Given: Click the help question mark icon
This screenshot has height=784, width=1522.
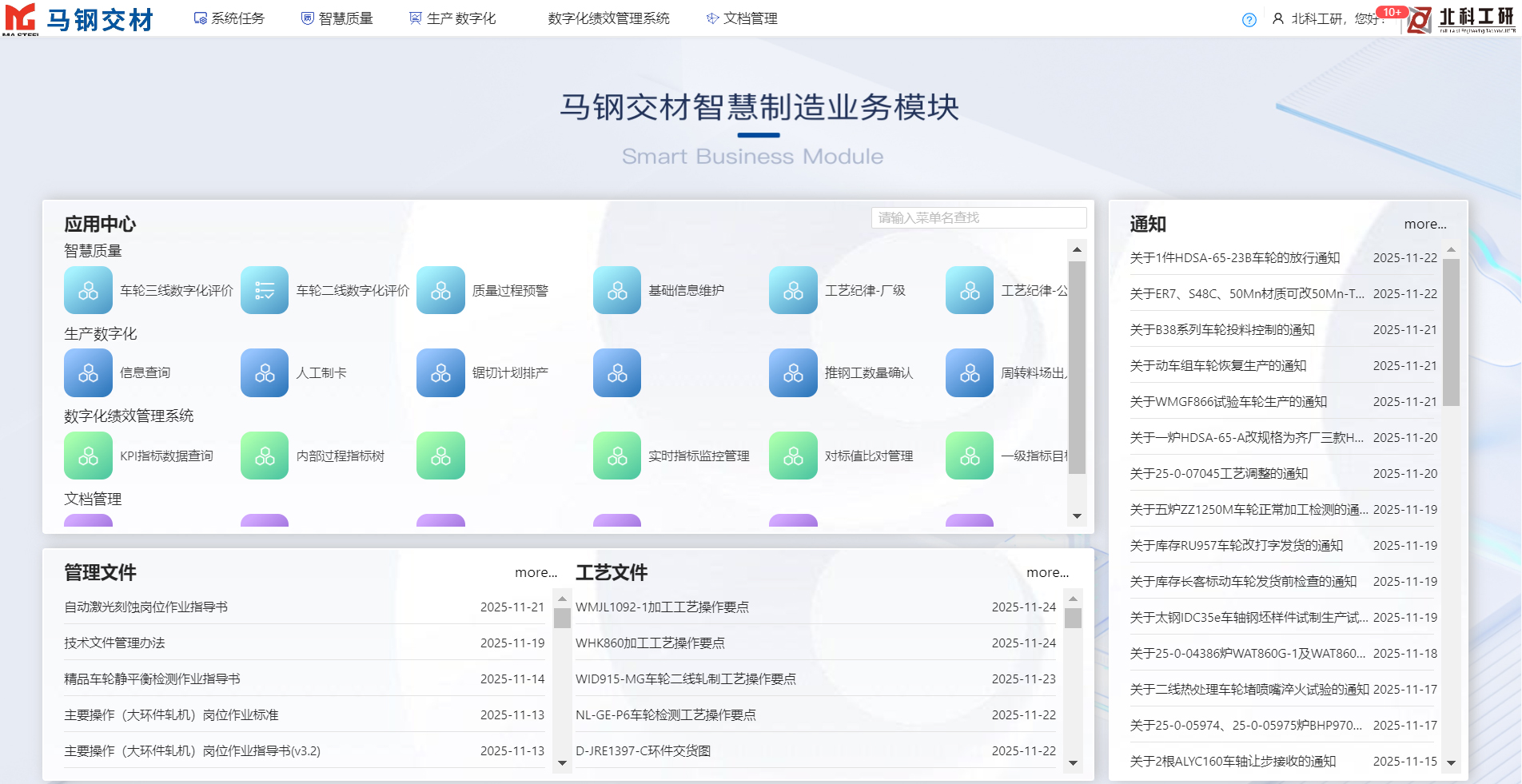Looking at the screenshot, I should (x=1249, y=19).
